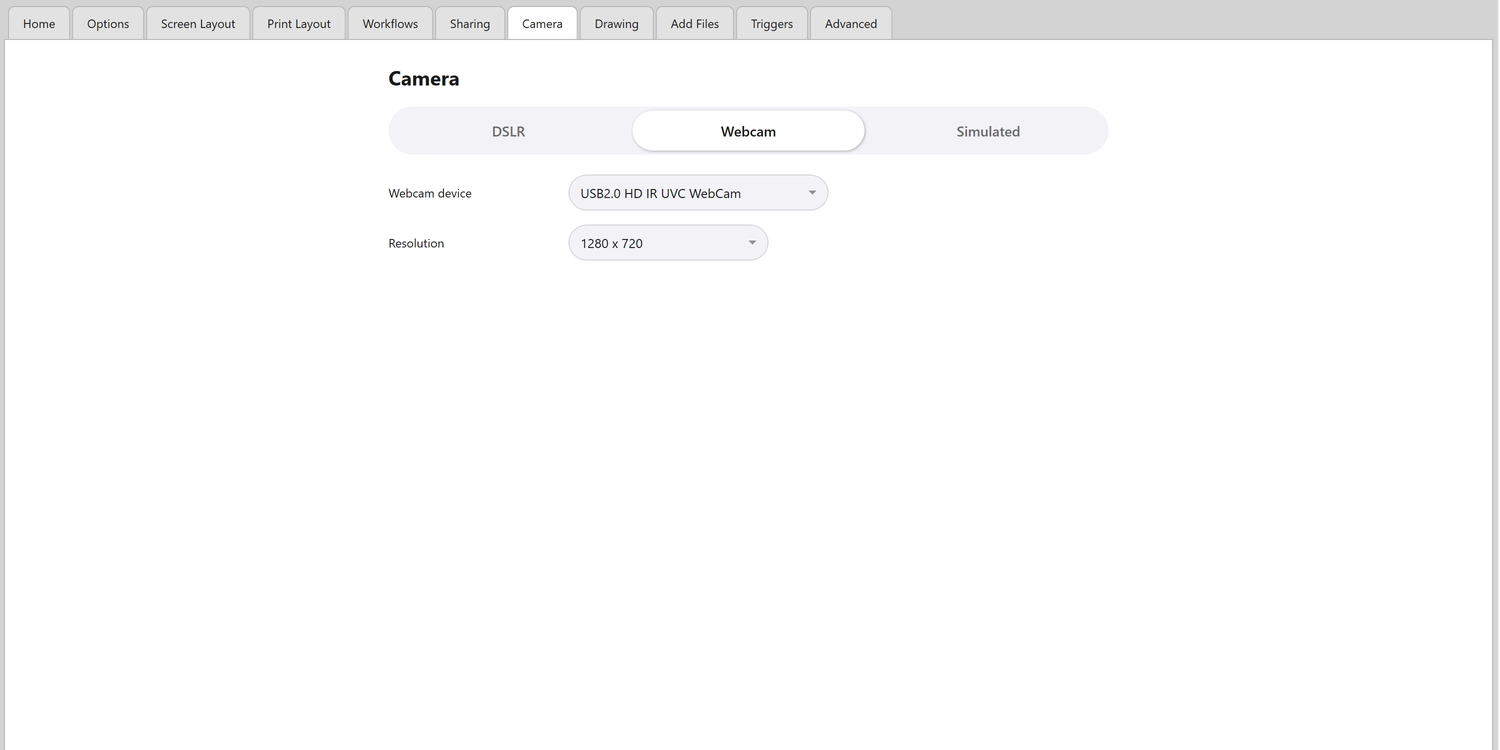Switch to the Options tab
Image resolution: width=1500 pixels, height=750 pixels.
coord(108,23)
